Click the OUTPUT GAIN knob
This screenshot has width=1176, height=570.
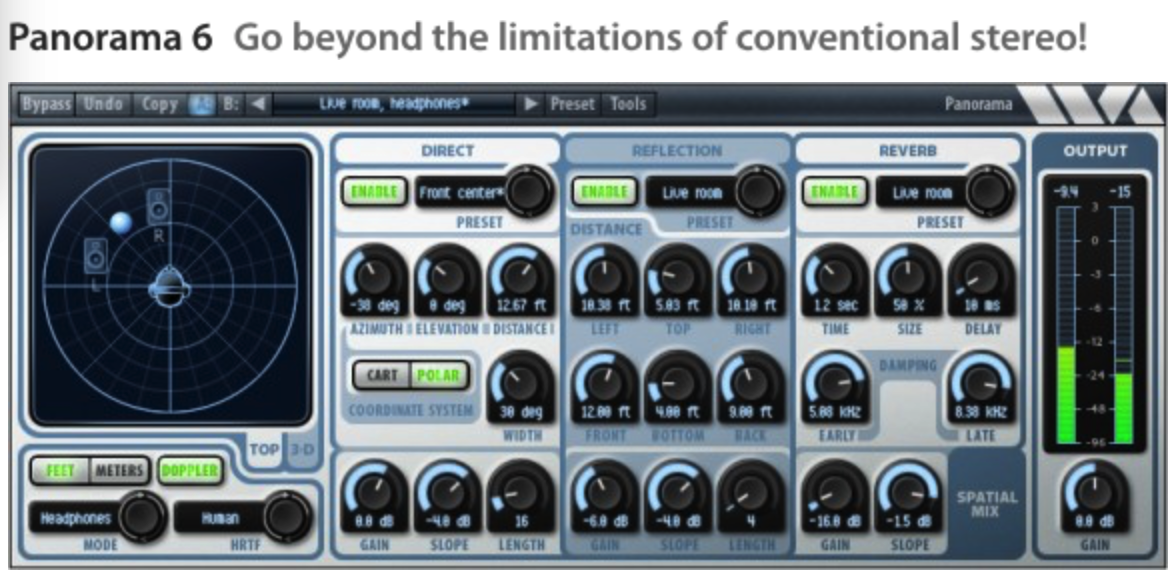[x=1095, y=494]
